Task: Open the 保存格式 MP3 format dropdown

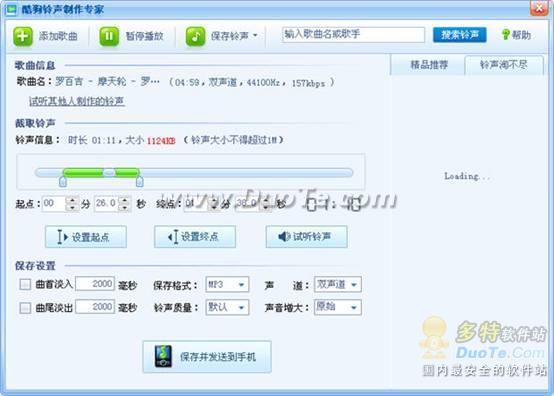Action: pyautogui.click(x=227, y=284)
